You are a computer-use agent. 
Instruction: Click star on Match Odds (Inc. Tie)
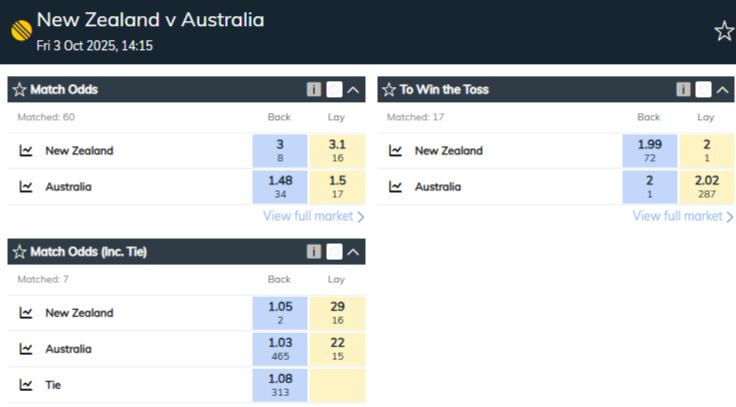19,252
